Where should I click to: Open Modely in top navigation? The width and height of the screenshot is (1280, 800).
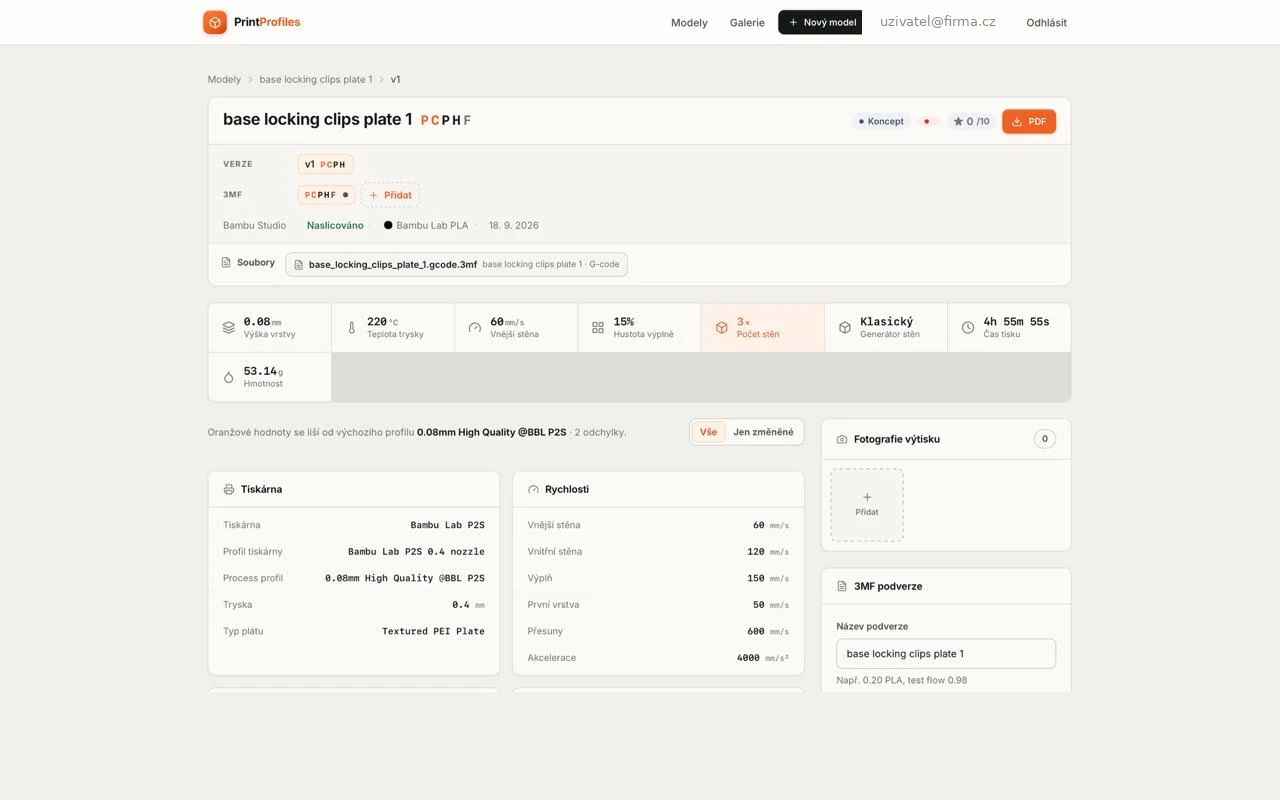(689, 22)
